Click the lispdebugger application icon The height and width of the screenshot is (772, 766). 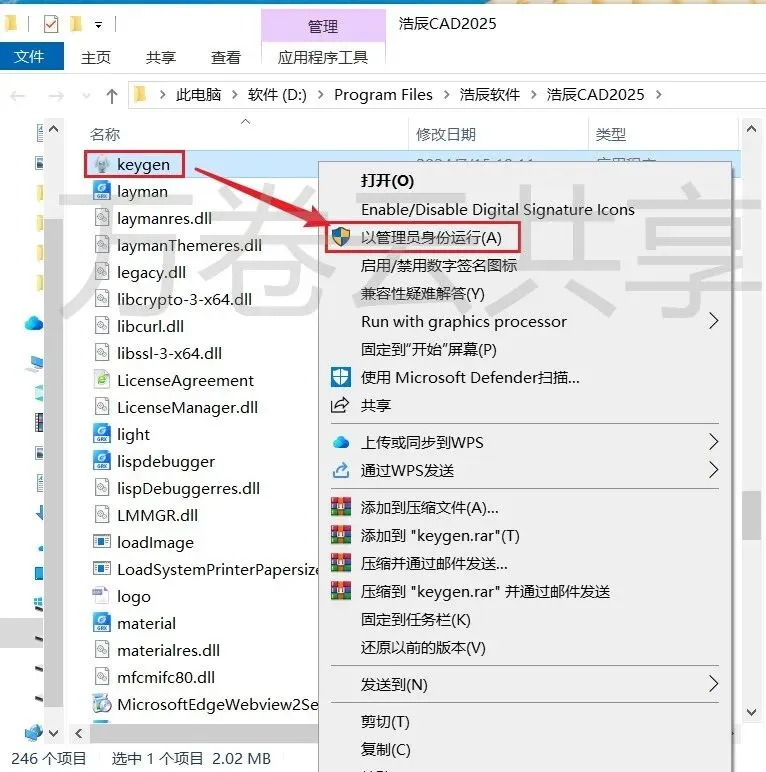tap(102, 461)
